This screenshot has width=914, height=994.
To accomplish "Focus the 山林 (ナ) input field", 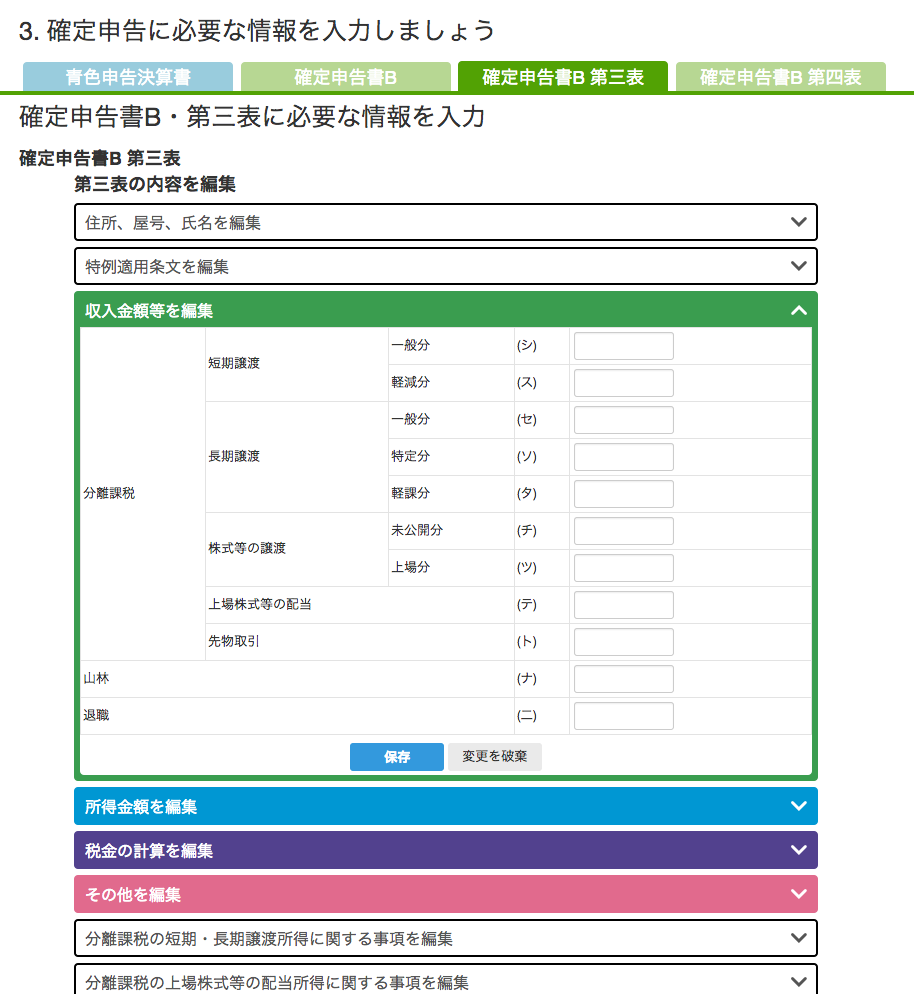I will [x=623, y=679].
